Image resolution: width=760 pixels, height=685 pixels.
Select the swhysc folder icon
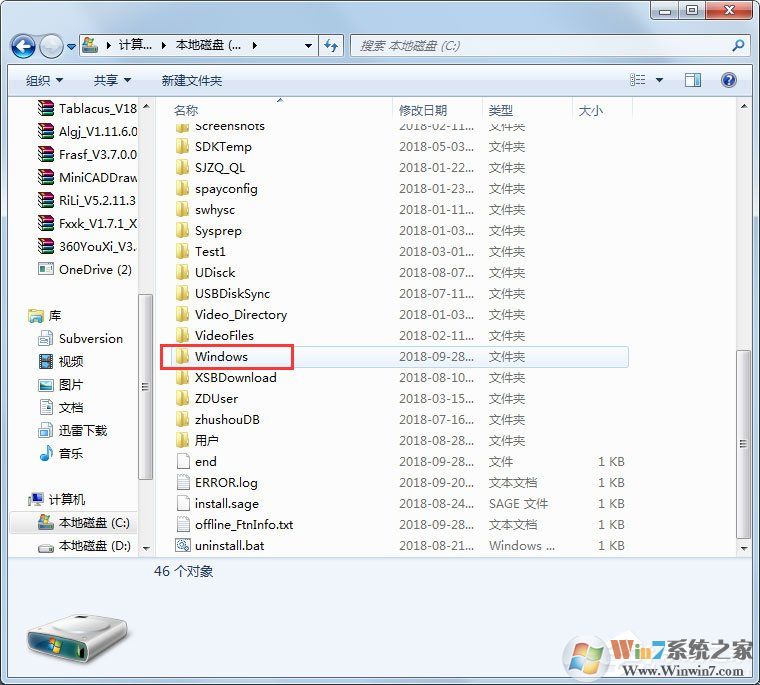click(x=182, y=209)
